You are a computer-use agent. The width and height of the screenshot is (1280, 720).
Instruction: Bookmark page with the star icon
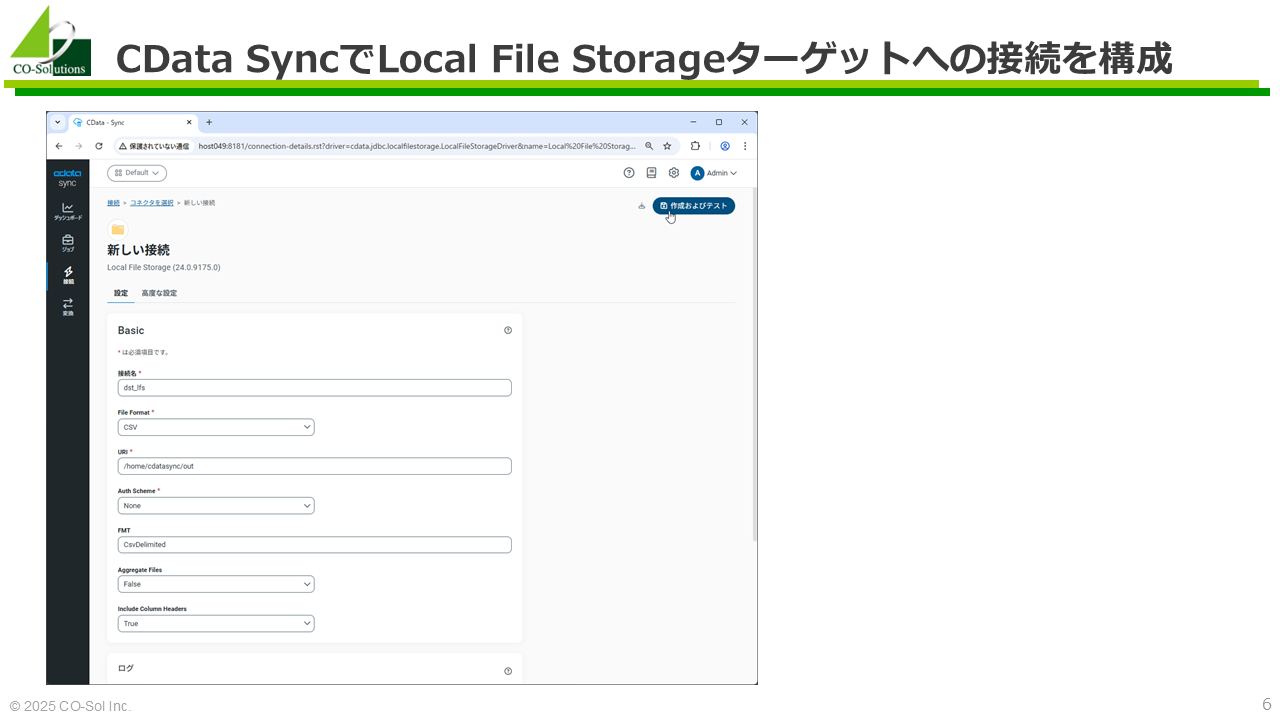click(x=667, y=146)
